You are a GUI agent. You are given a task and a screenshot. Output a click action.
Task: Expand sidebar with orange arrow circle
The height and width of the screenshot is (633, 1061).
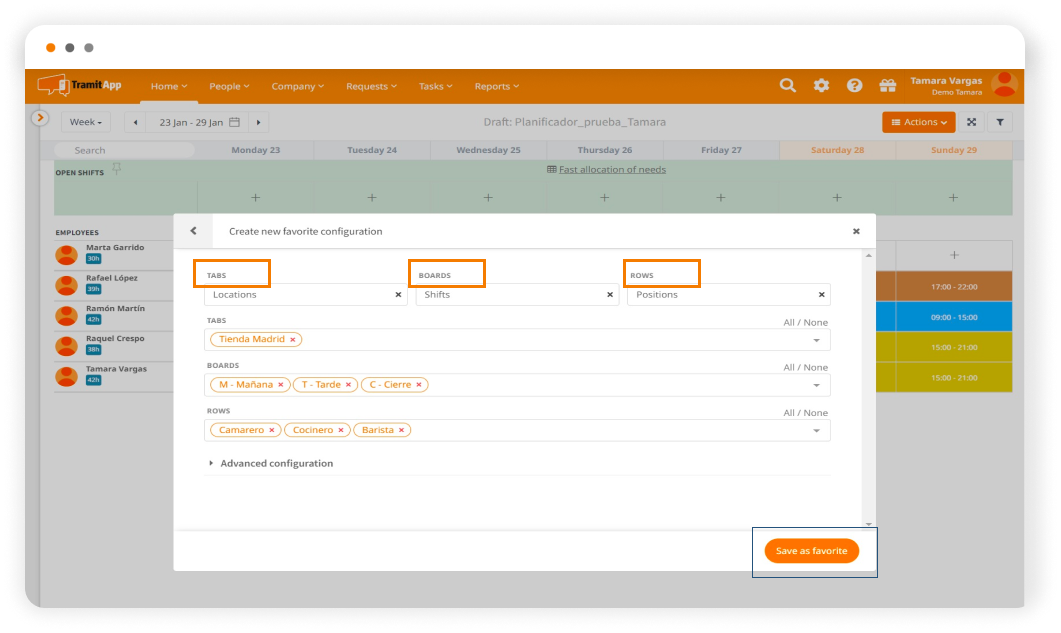40,118
